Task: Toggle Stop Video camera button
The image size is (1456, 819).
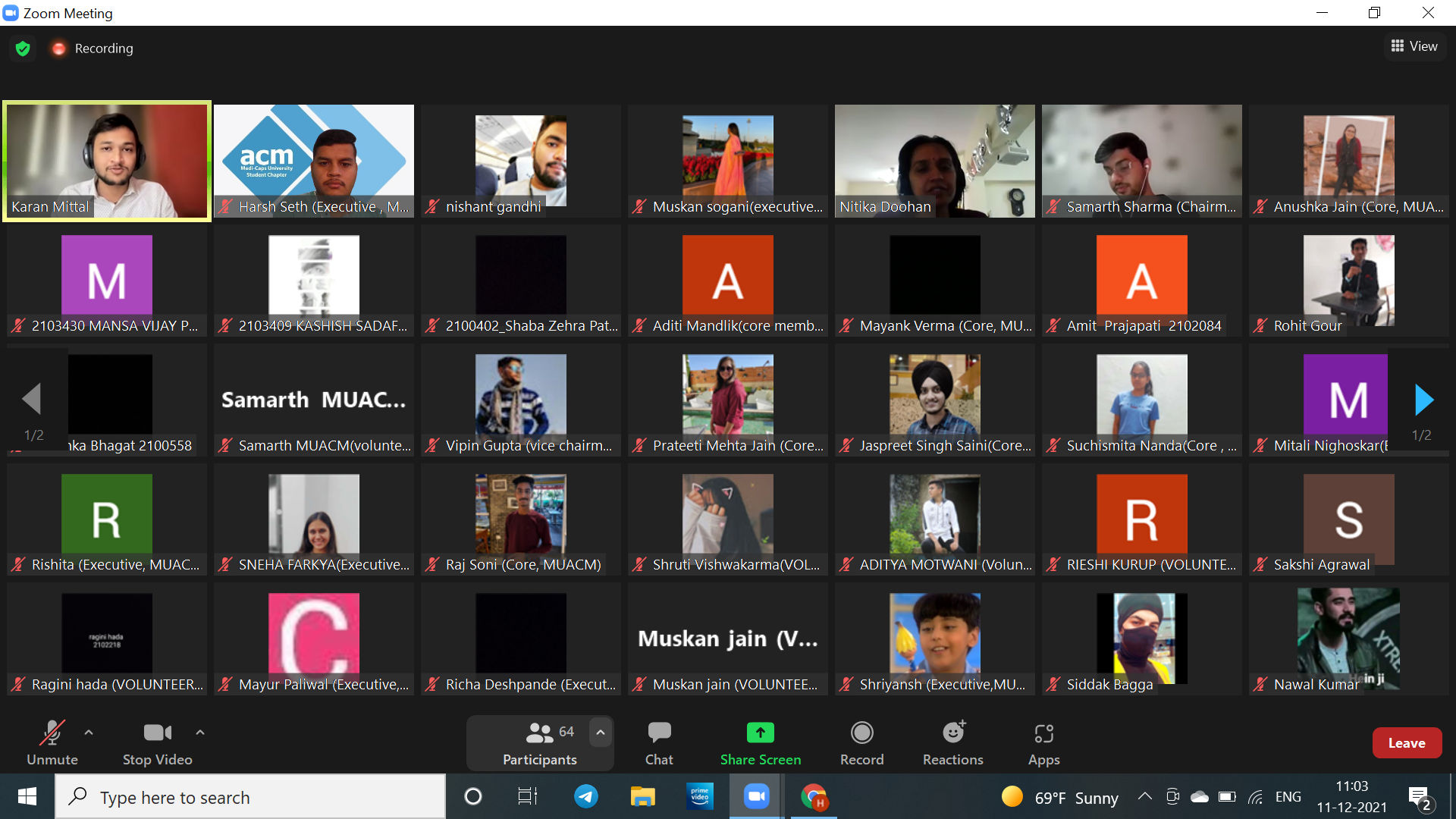Action: point(157,743)
